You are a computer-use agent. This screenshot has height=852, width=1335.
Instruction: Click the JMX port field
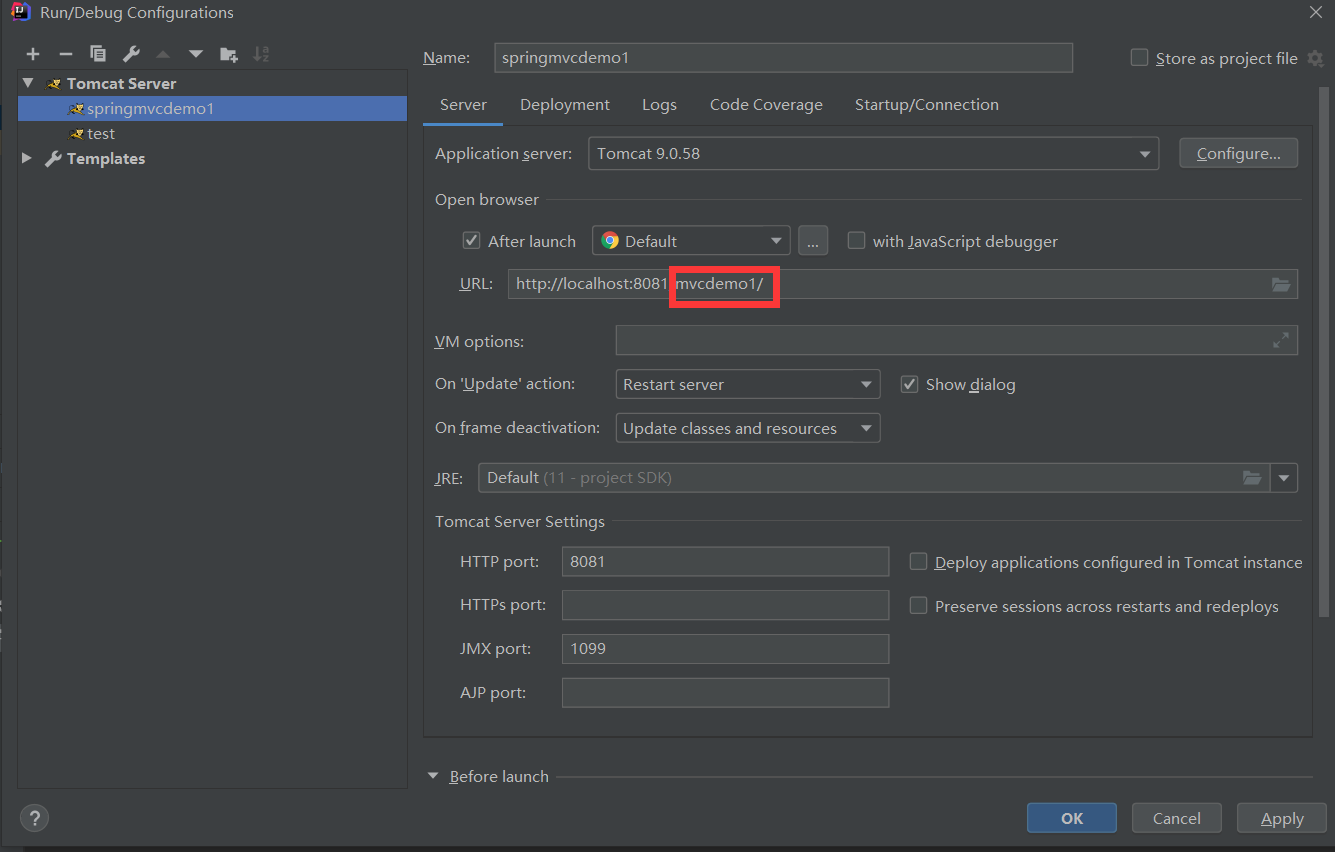[x=725, y=649]
